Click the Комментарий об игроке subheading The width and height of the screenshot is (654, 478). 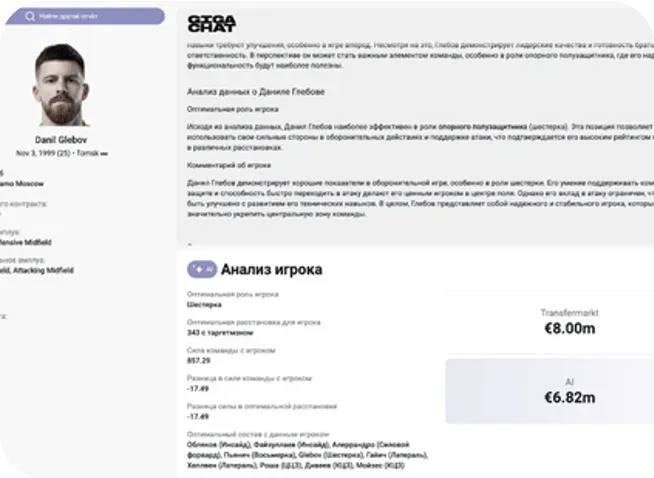click(x=229, y=165)
